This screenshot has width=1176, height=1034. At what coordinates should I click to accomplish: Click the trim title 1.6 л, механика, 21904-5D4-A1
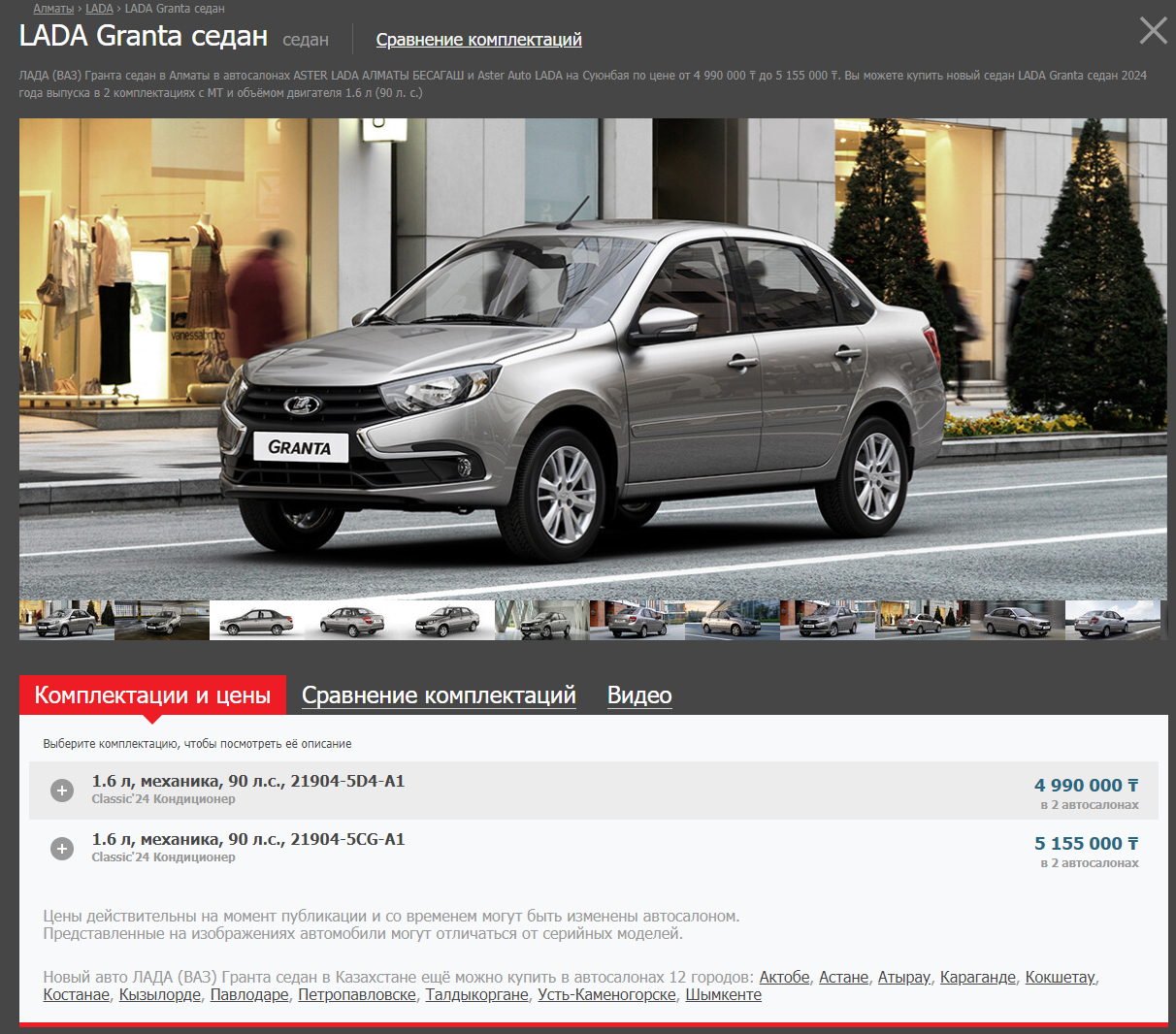248,781
